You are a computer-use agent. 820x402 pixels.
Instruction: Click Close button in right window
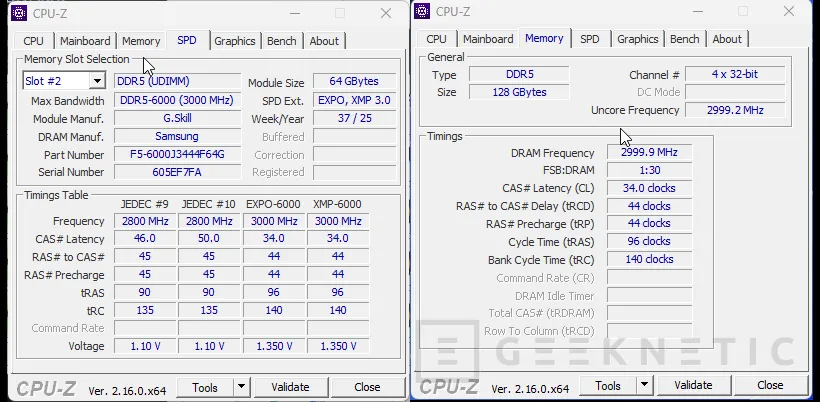tap(770, 385)
